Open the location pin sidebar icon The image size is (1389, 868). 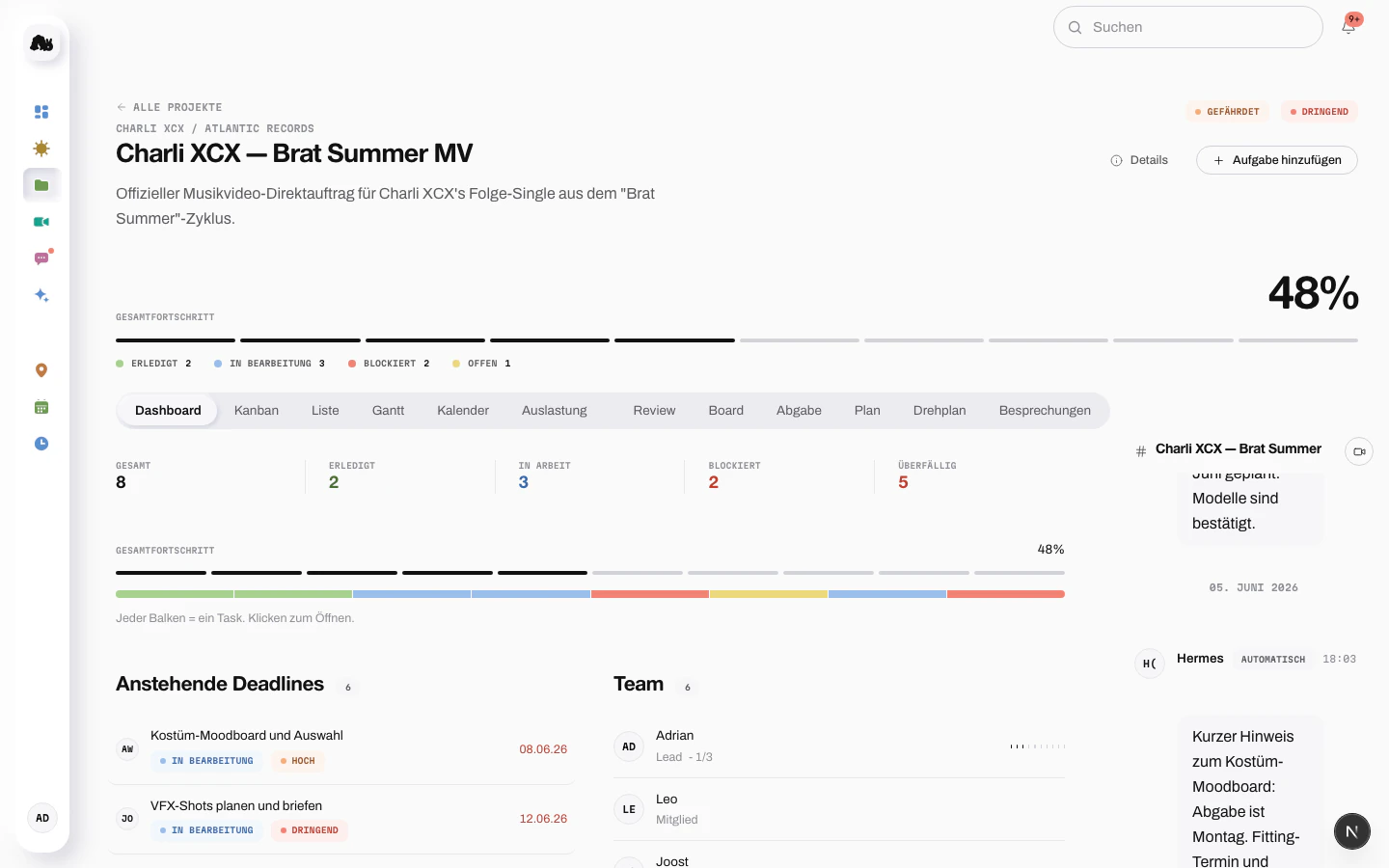tap(41, 370)
